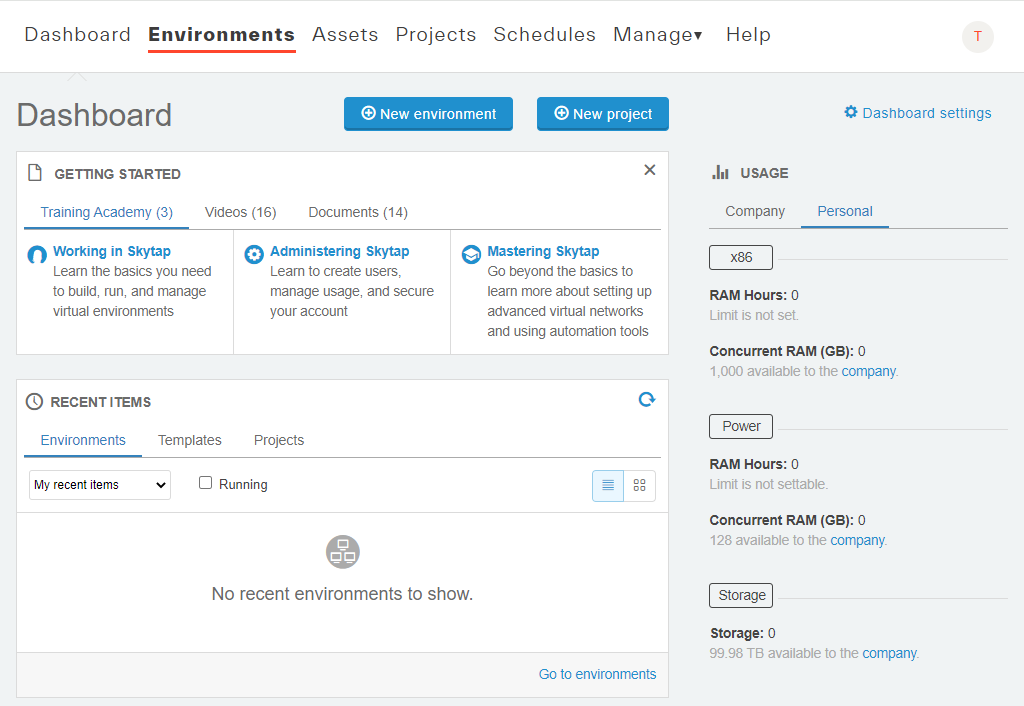Open the Videos tab in Getting Started
Viewport: 1024px width, 706px height.
point(240,212)
